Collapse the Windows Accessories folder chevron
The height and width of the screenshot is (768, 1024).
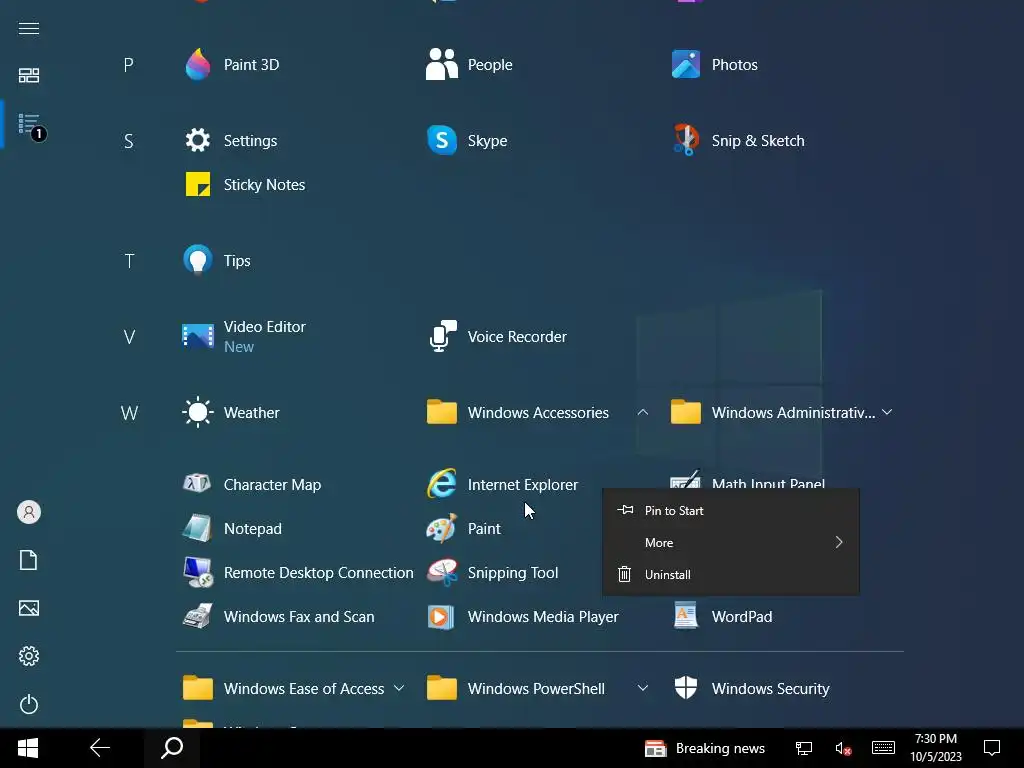click(x=643, y=412)
